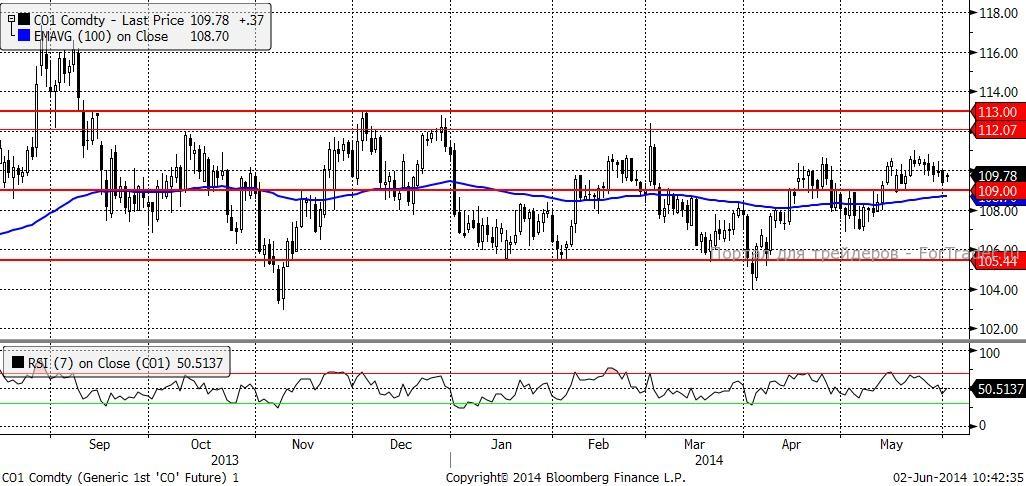Click the 109.00 red price level tag
This screenshot has height=486, width=1026.
pyautogui.click(x=996, y=191)
